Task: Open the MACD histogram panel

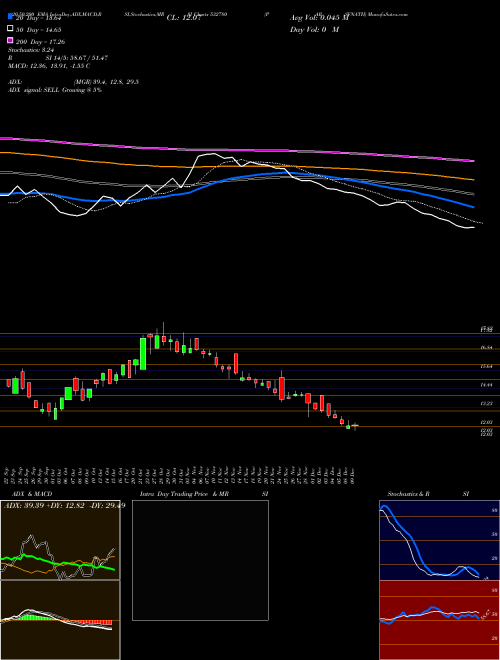Action: (60, 620)
